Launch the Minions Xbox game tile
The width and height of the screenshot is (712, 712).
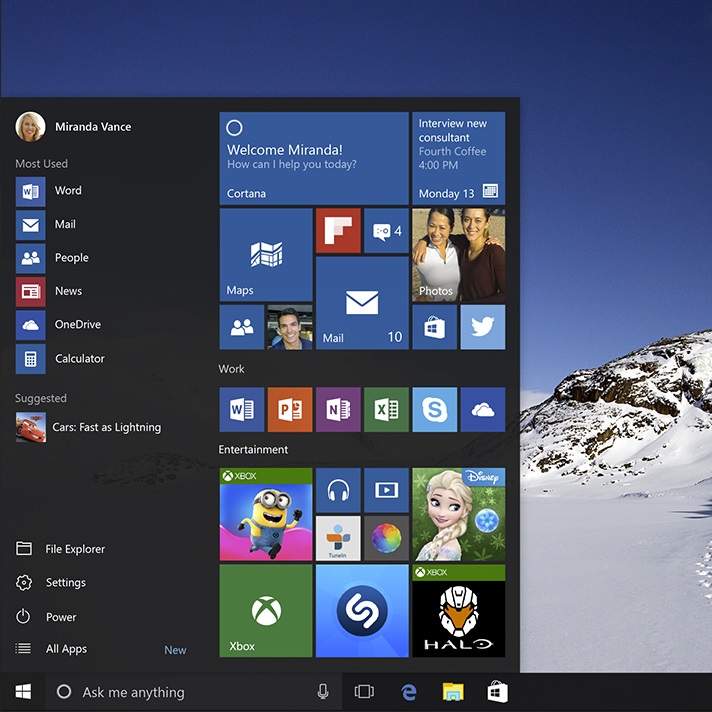click(266, 514)
